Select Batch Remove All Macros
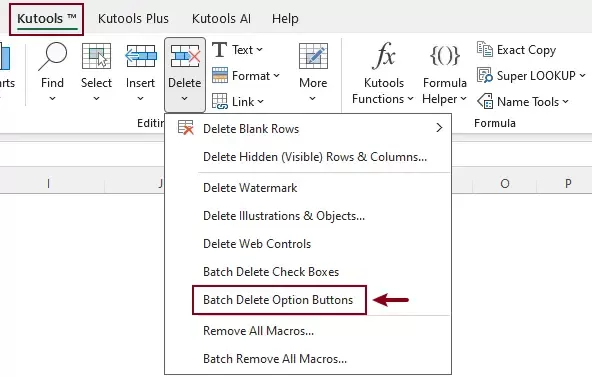 [x=308, y=359]
